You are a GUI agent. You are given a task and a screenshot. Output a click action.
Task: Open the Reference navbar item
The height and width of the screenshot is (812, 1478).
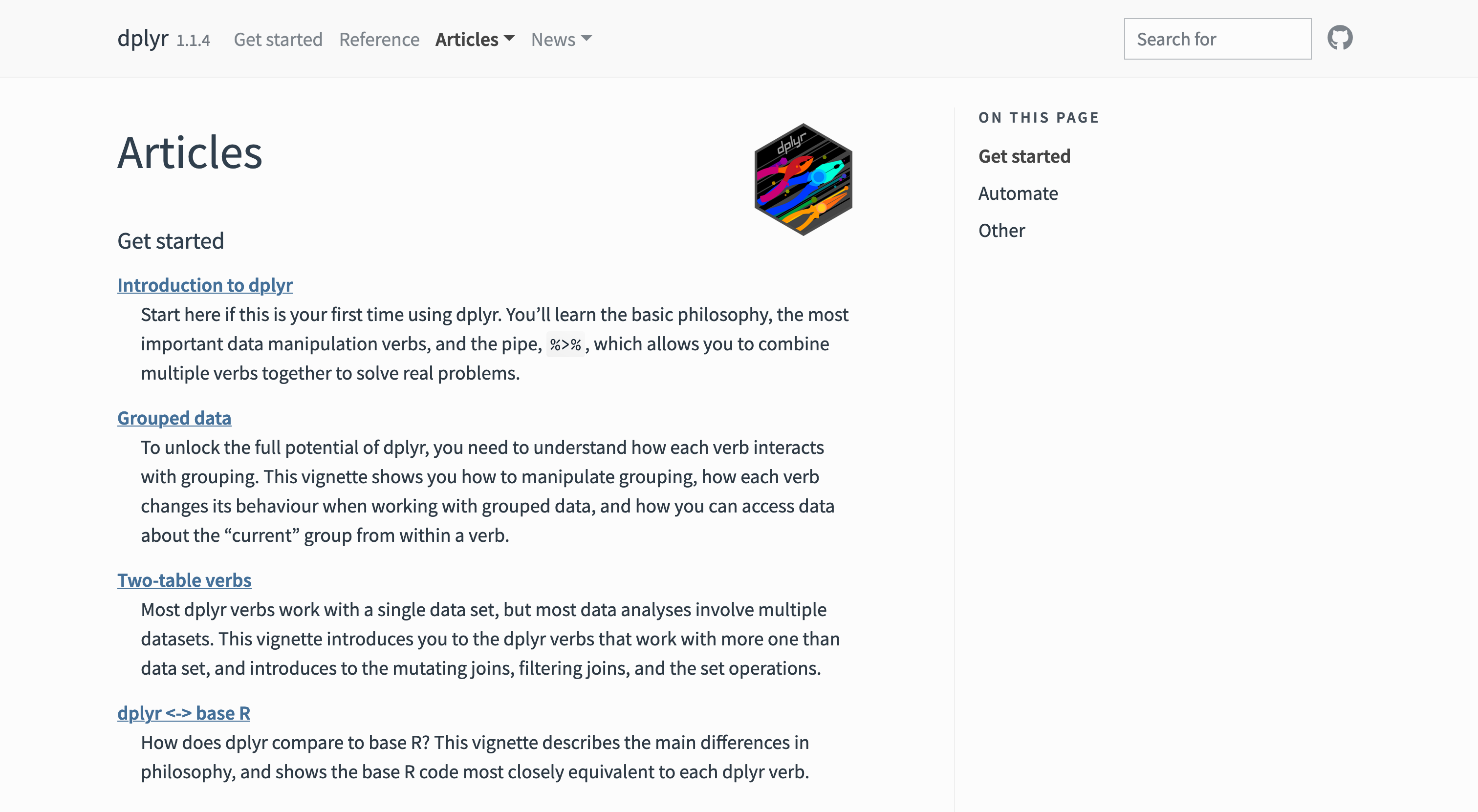(x=379, y=39)
